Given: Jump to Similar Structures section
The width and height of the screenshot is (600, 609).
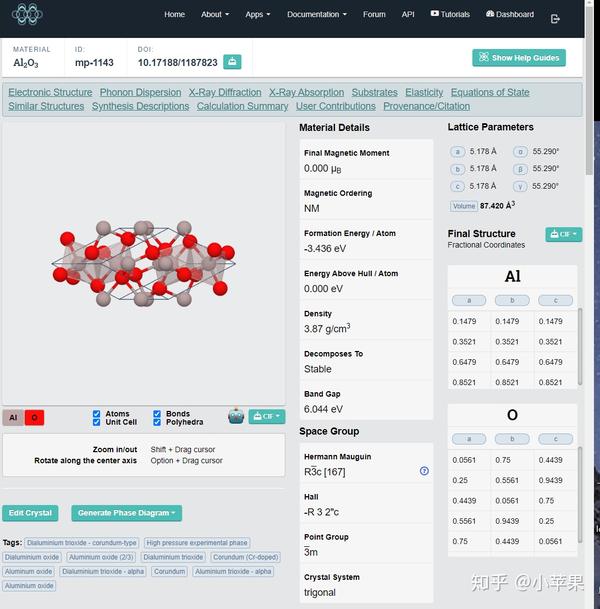Looking at the screenshot, I should point(46,106).
